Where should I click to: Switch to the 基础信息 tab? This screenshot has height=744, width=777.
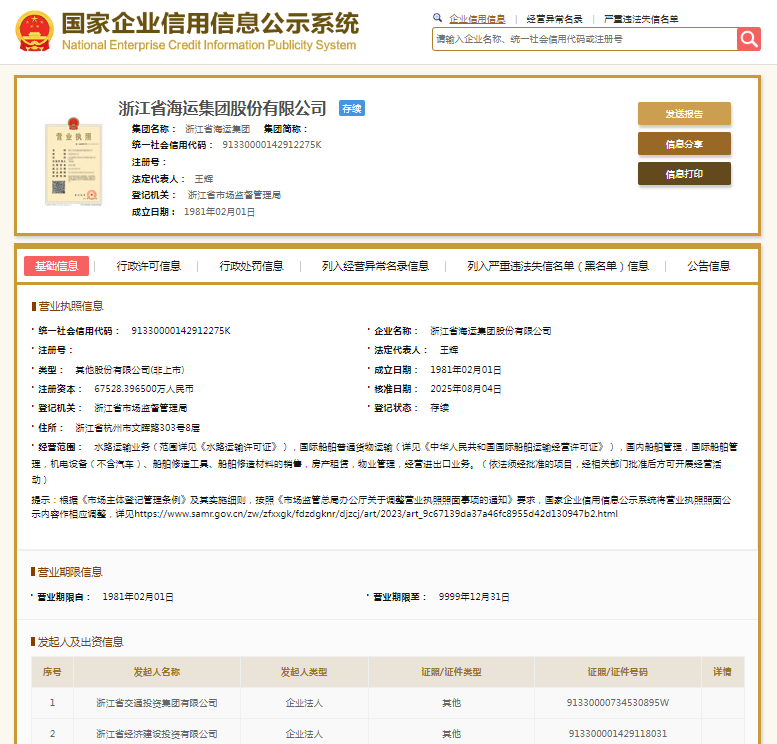tap(56, 266)
